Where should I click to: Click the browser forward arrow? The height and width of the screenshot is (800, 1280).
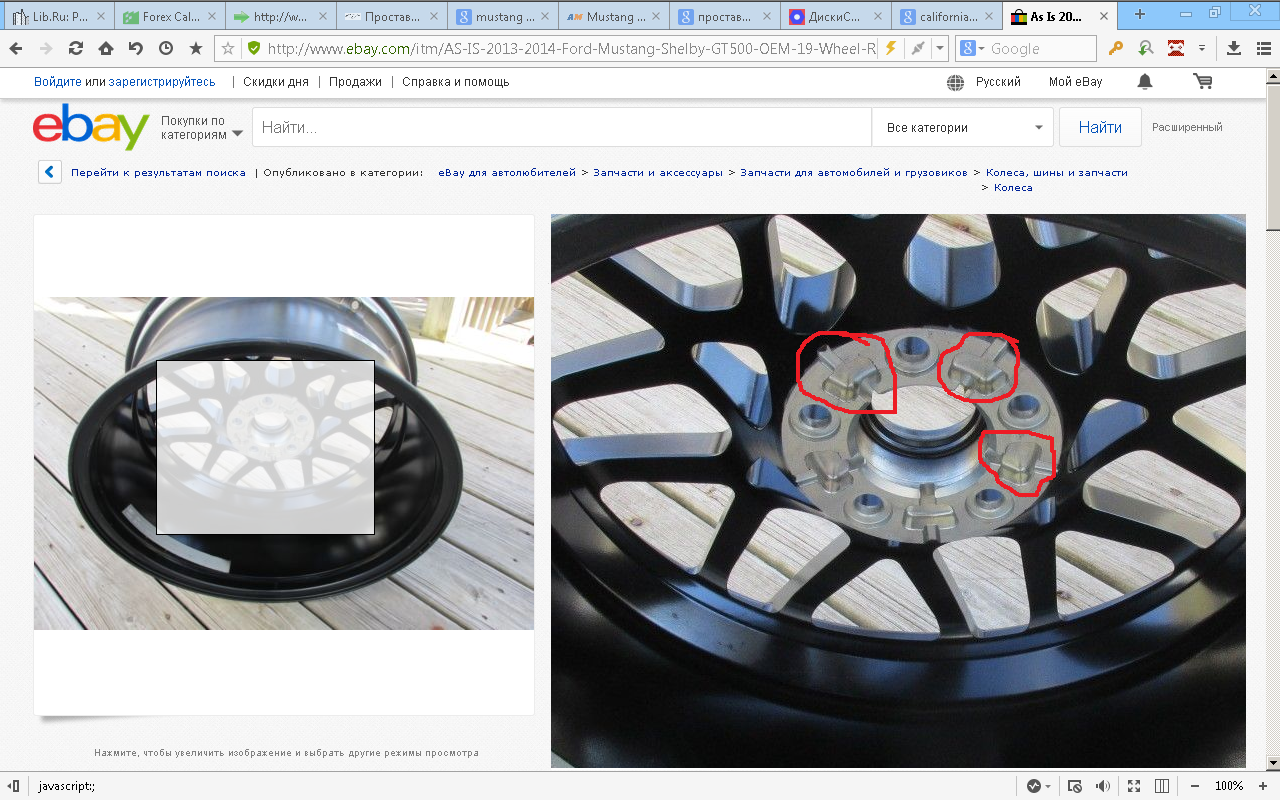pos(46,48)
